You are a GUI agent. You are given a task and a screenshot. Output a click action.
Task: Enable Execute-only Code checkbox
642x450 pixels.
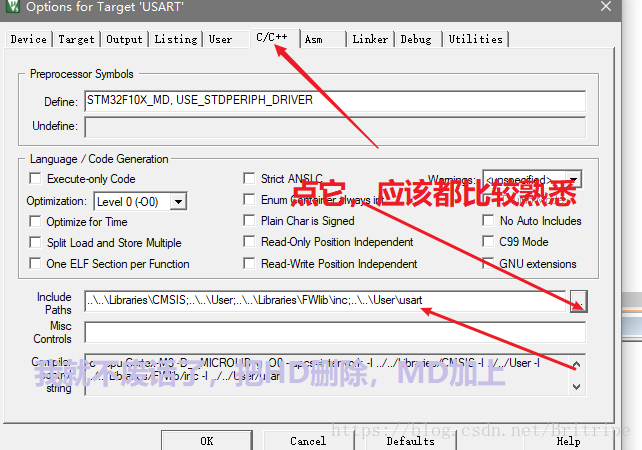coord(35,179)
